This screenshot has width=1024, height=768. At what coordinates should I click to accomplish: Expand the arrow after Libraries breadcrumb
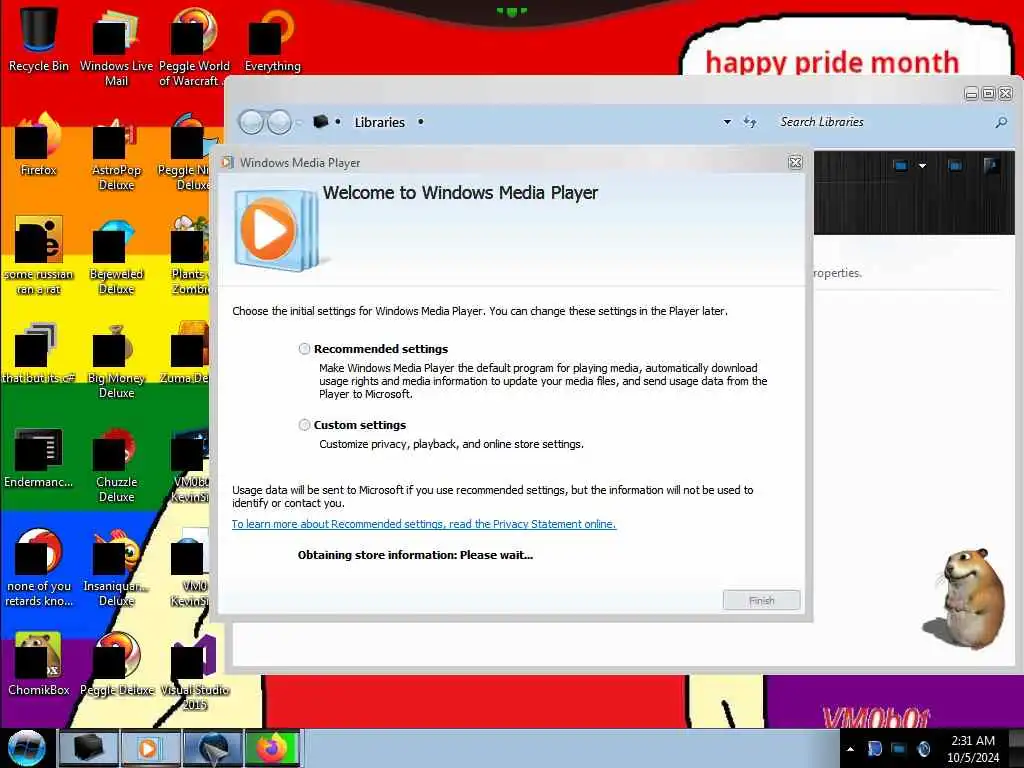tap(421, 122)
